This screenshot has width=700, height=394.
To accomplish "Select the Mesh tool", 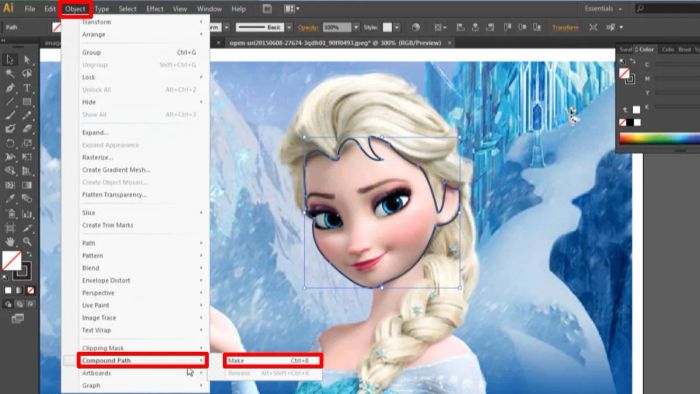I will point(10,185).
